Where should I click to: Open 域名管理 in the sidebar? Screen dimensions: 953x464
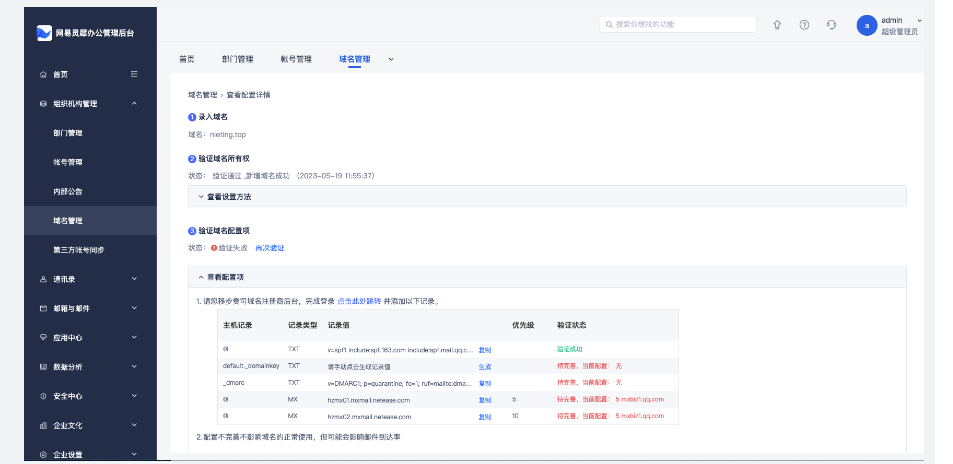67,221
